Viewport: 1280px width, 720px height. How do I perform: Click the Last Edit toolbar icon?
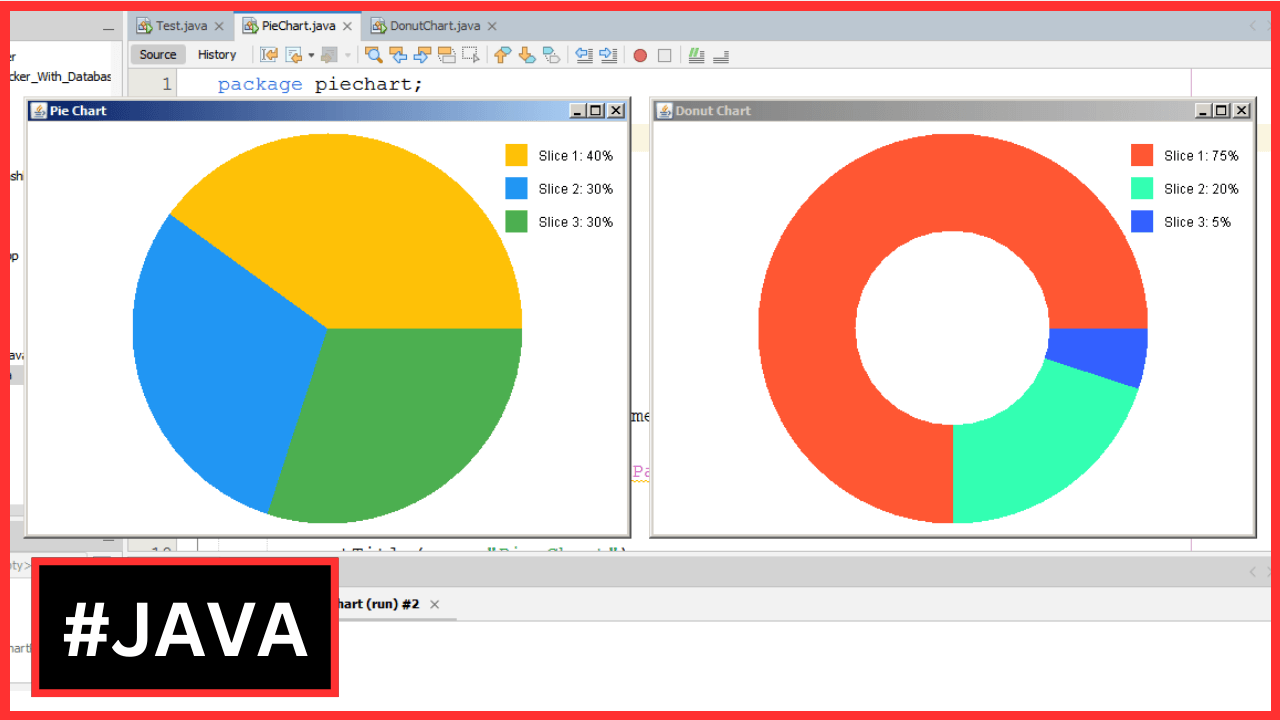[x=269, y=55]
